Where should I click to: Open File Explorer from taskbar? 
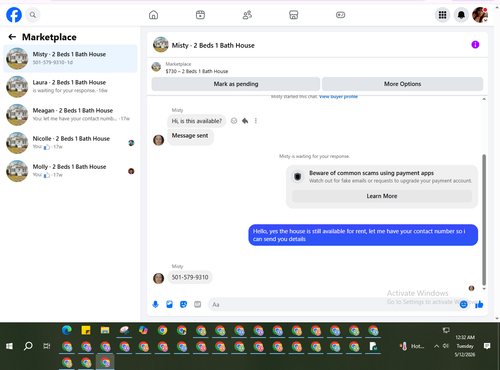[105, 330]
